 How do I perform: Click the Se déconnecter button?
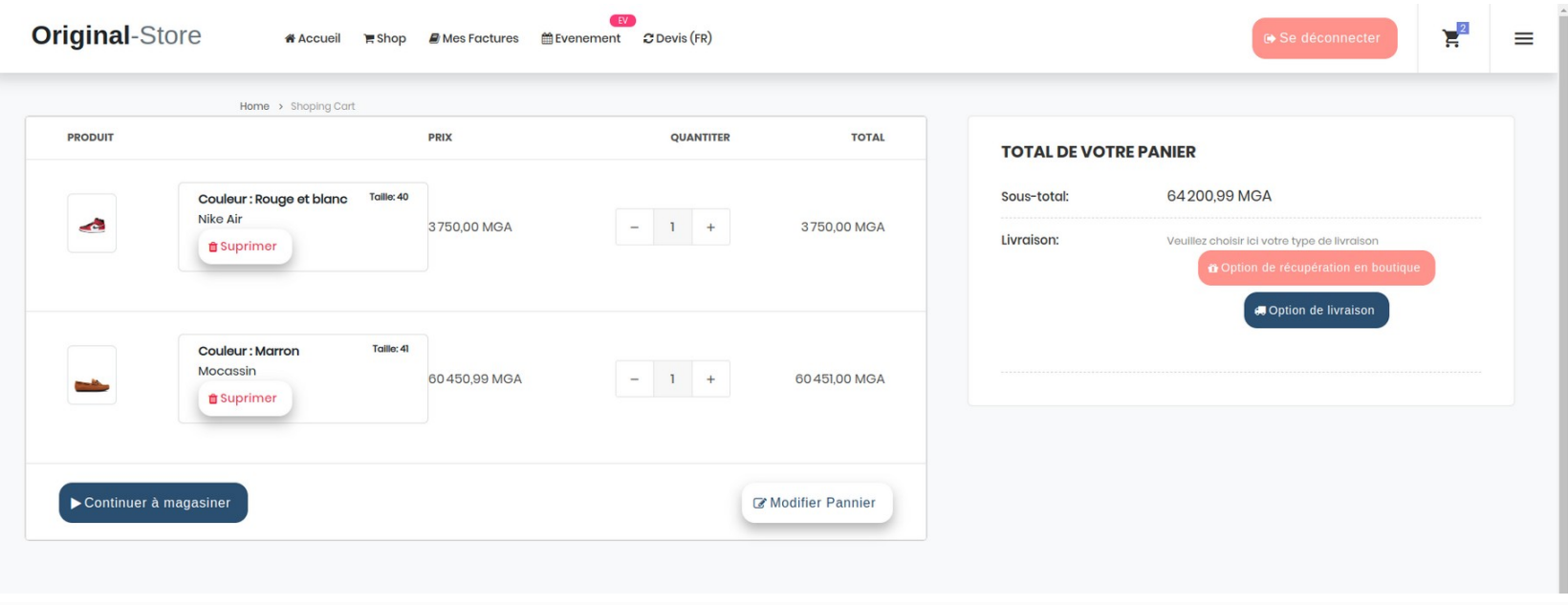tap(1324, 38)
